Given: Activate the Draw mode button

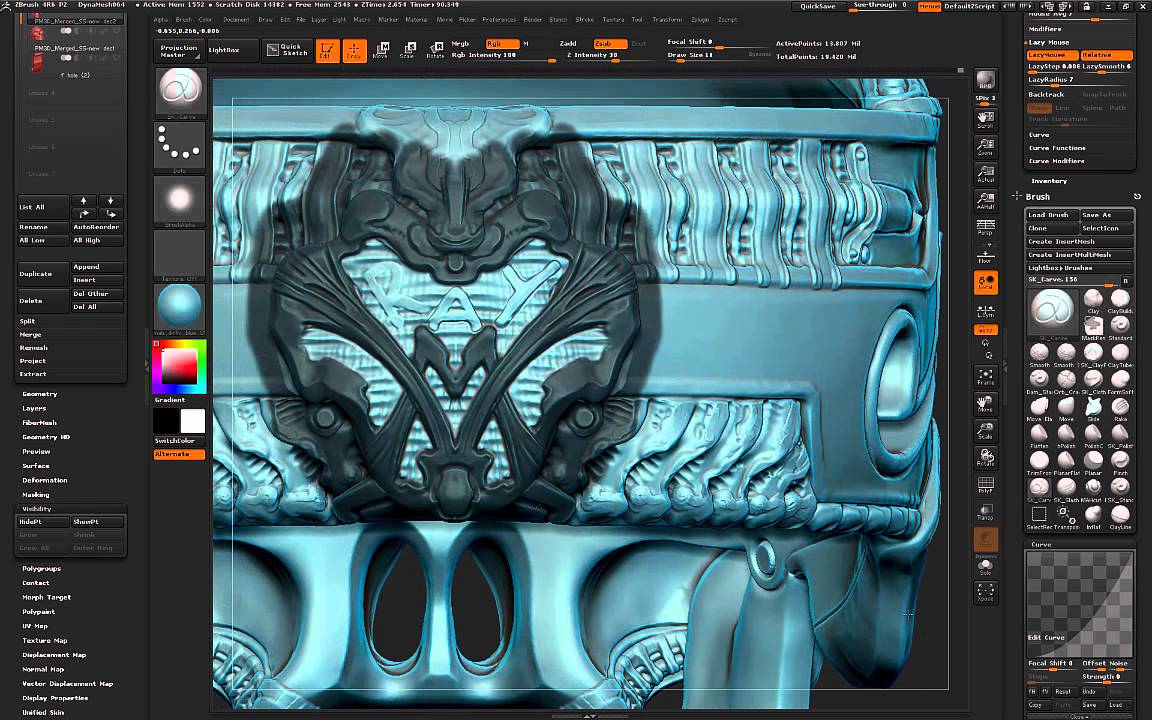Looking at the screenshot, I should click(x=354, y=51).
